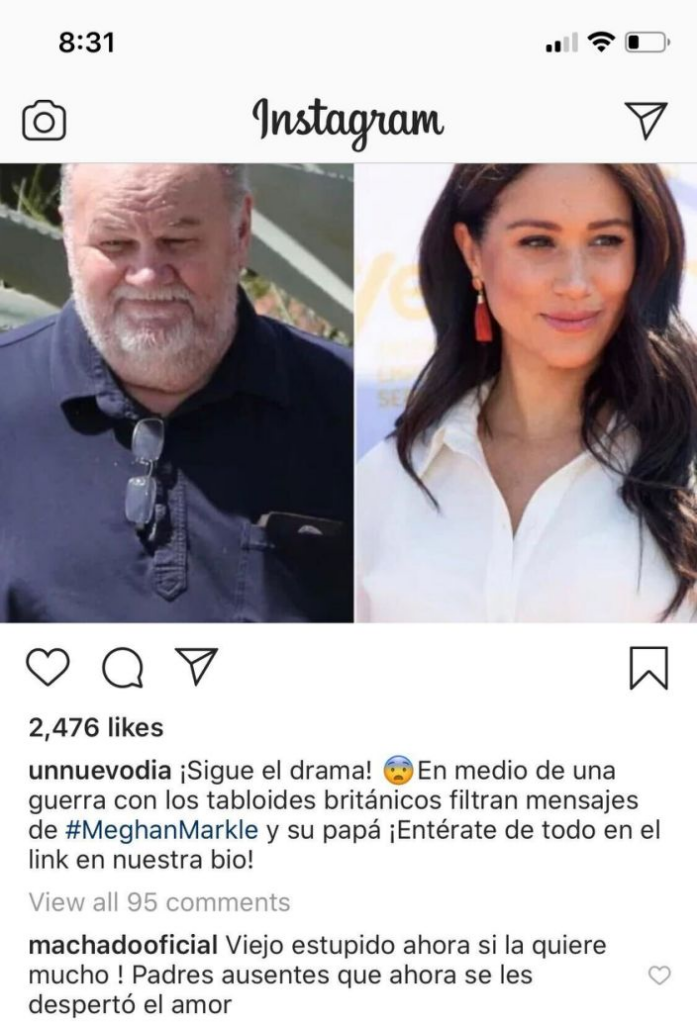Expand View all 95 comments
This screenshot has width=697, height=1024.
159,902
